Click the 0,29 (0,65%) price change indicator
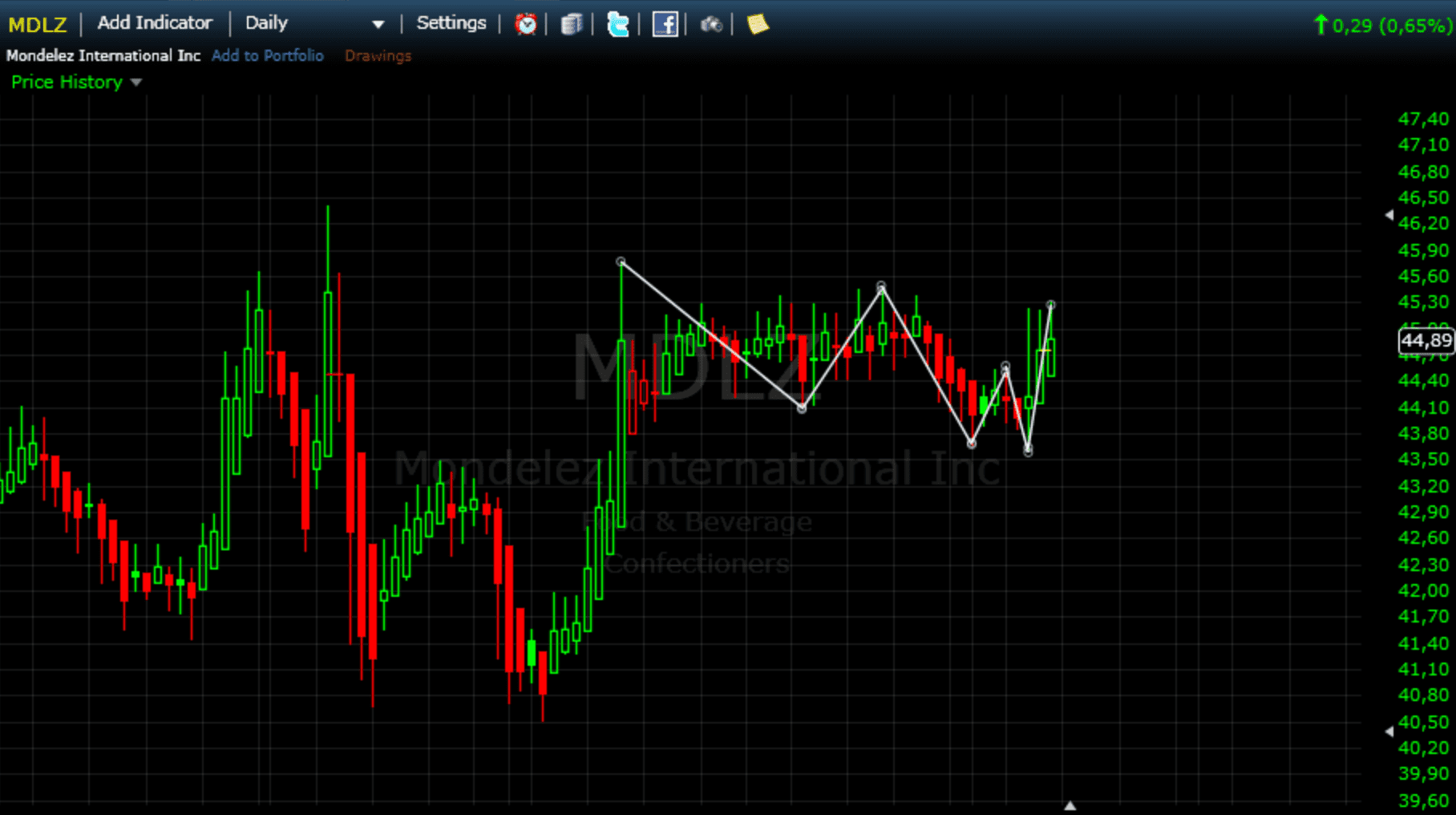This screenshot has height=815, width=1456. tap(1383, 25)
